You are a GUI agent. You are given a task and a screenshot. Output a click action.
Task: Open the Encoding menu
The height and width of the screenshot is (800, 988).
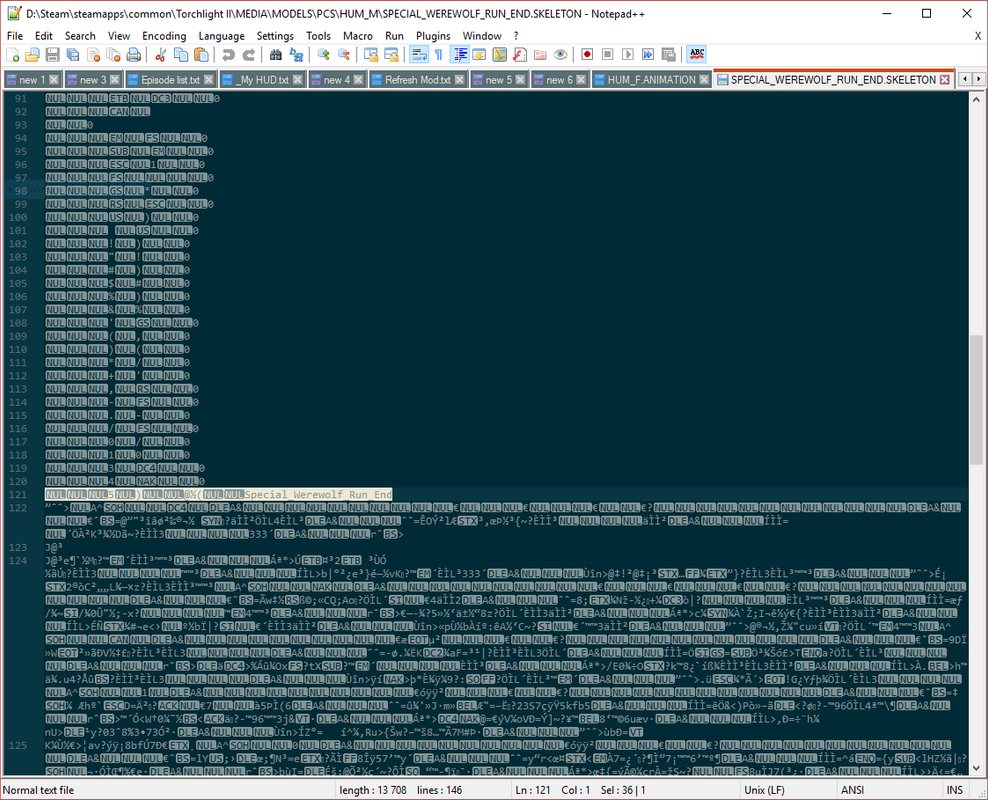(164, 36)
